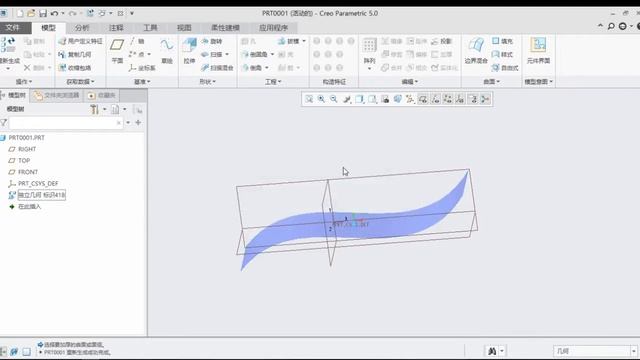Viewport: 640px width, 360px height.
Task: Select the 扫描混合 (Swept Blend) tool
Action: pos(218,68)
